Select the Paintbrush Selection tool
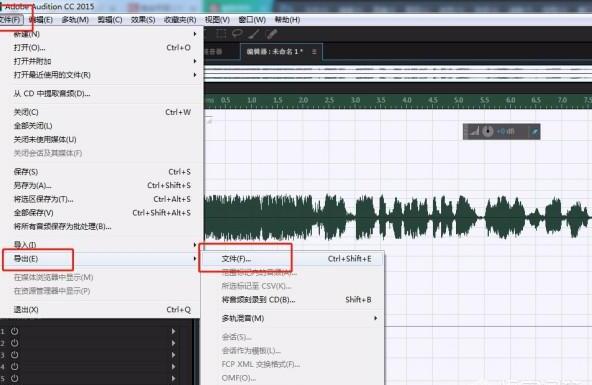Screen dimensions: 592x385 [254, 34]
